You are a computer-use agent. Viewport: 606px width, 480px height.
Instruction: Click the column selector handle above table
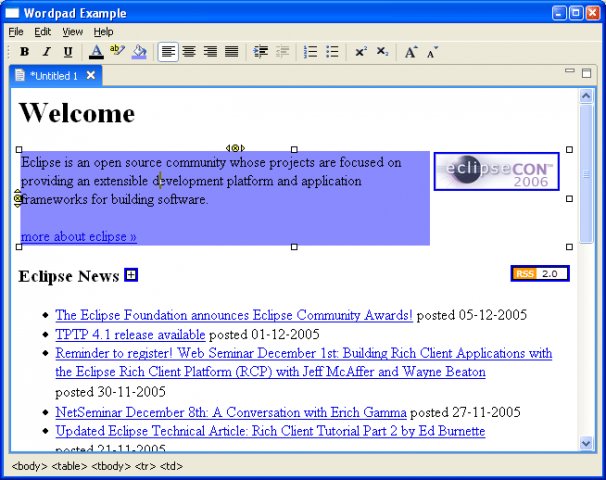click(x=235, y=148)
